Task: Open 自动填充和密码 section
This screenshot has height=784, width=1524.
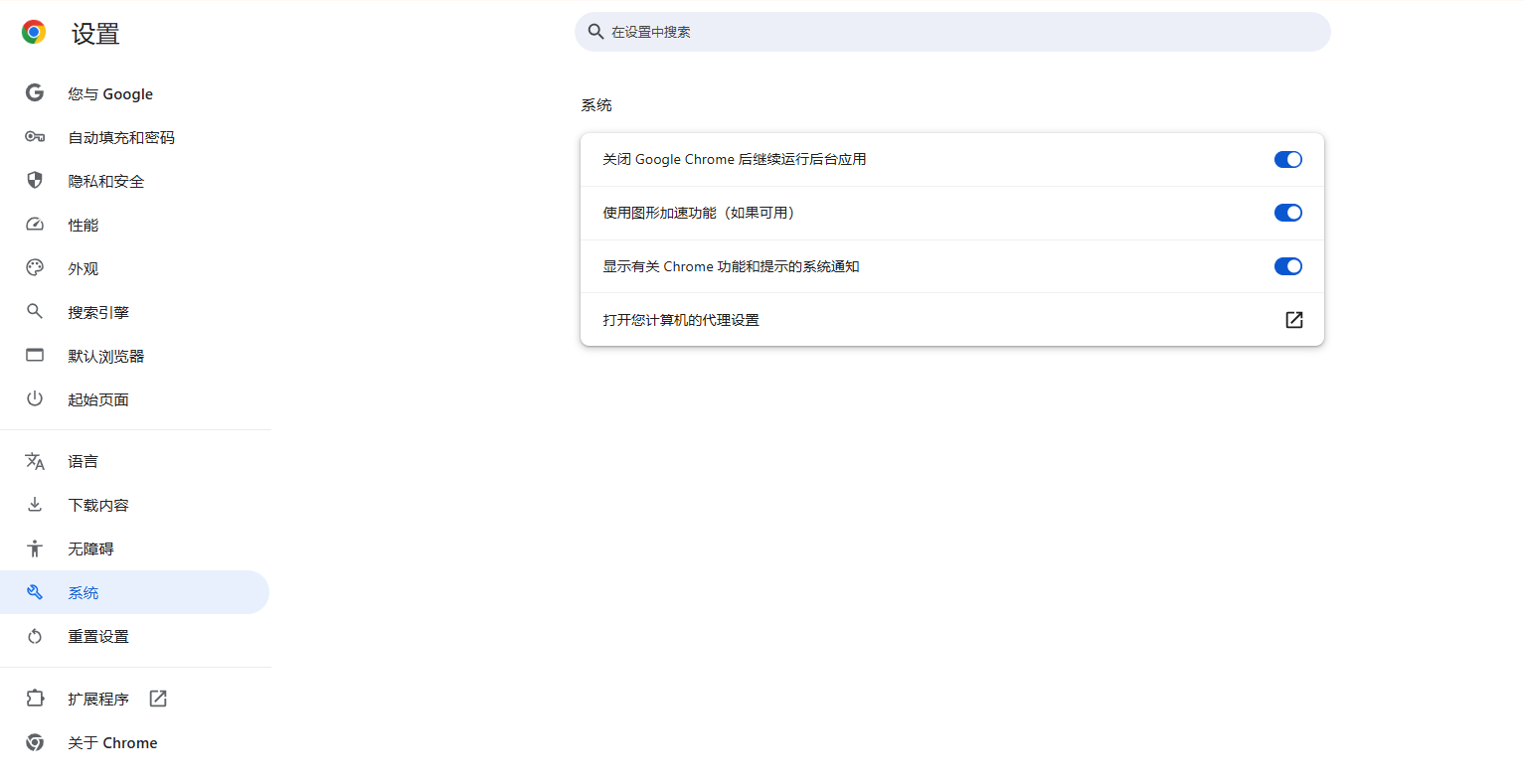Action: tap(135, 137)
